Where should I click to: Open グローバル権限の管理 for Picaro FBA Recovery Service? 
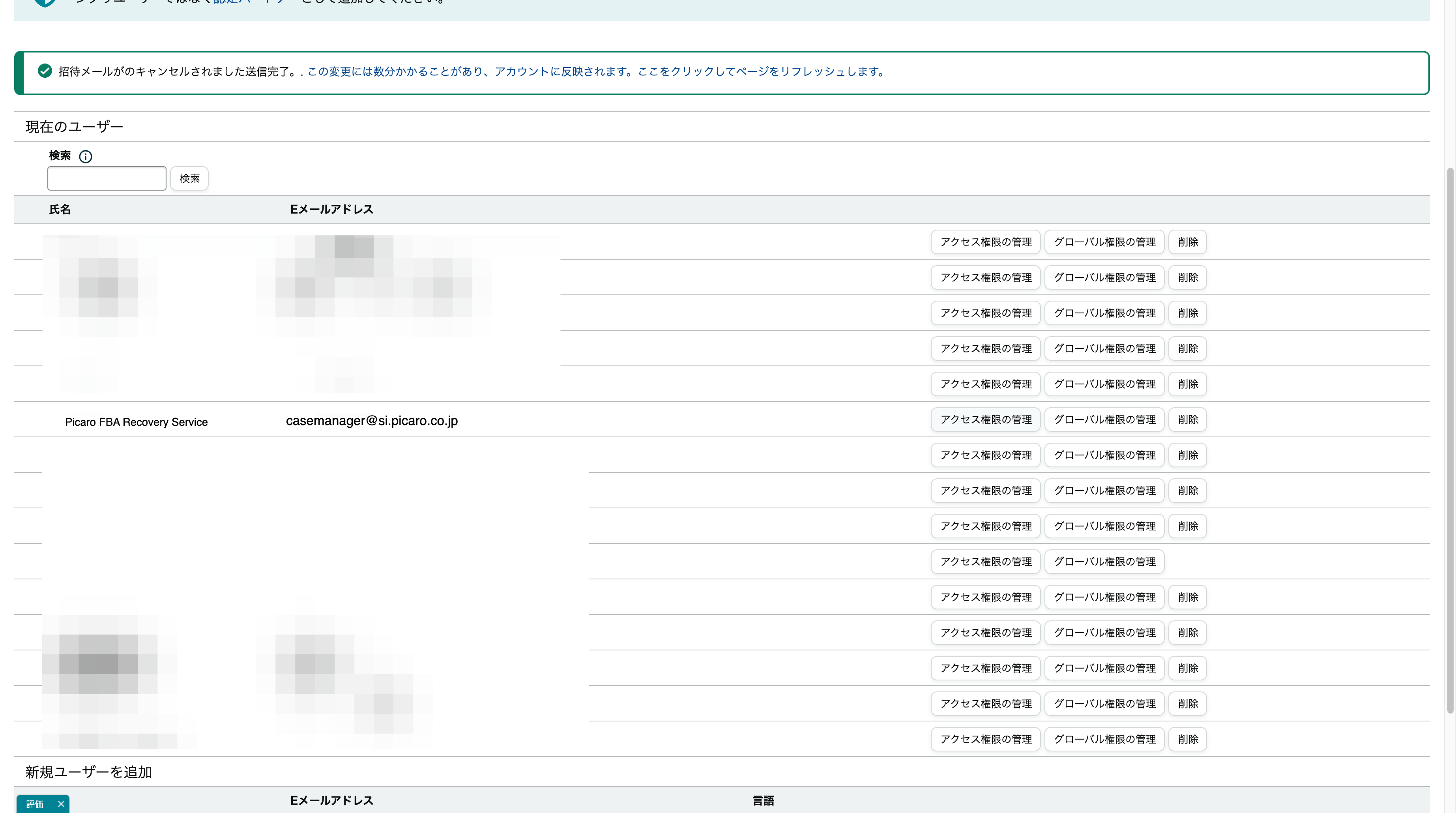(x=1104, y=420)
